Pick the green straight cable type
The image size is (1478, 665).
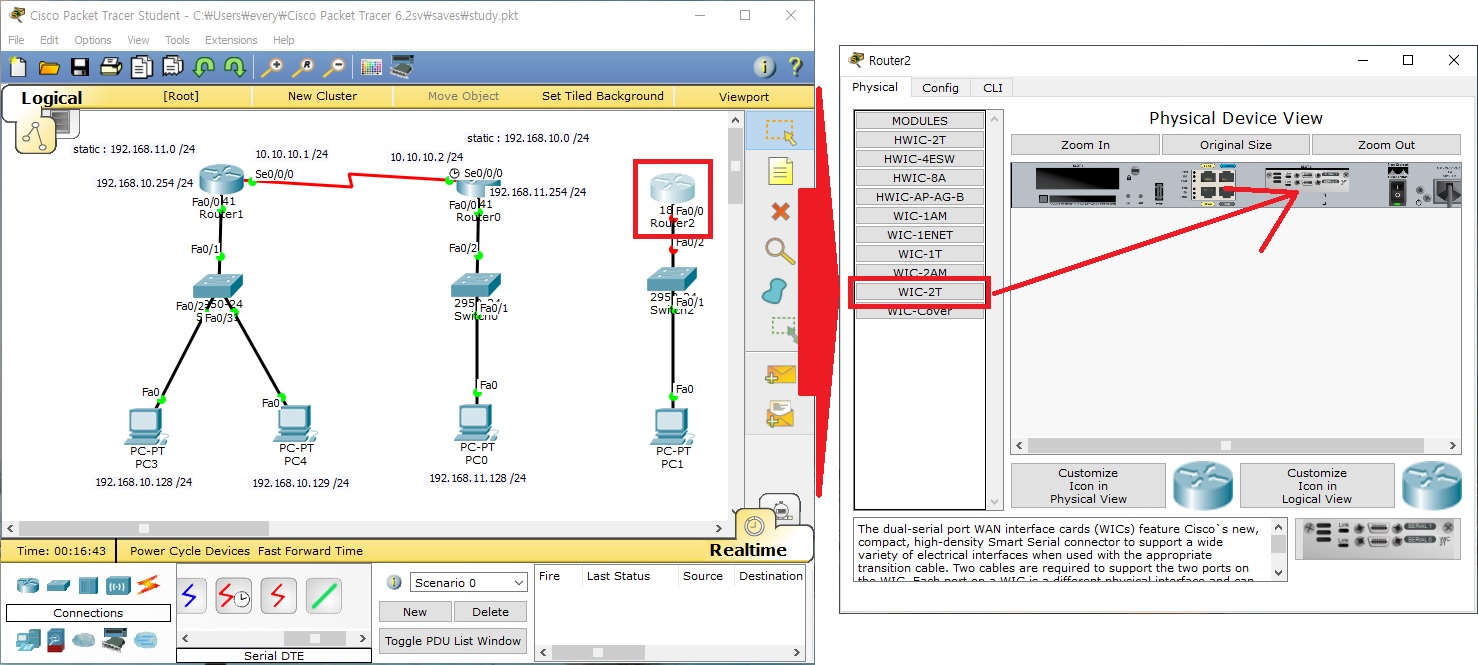click(324, 596)
